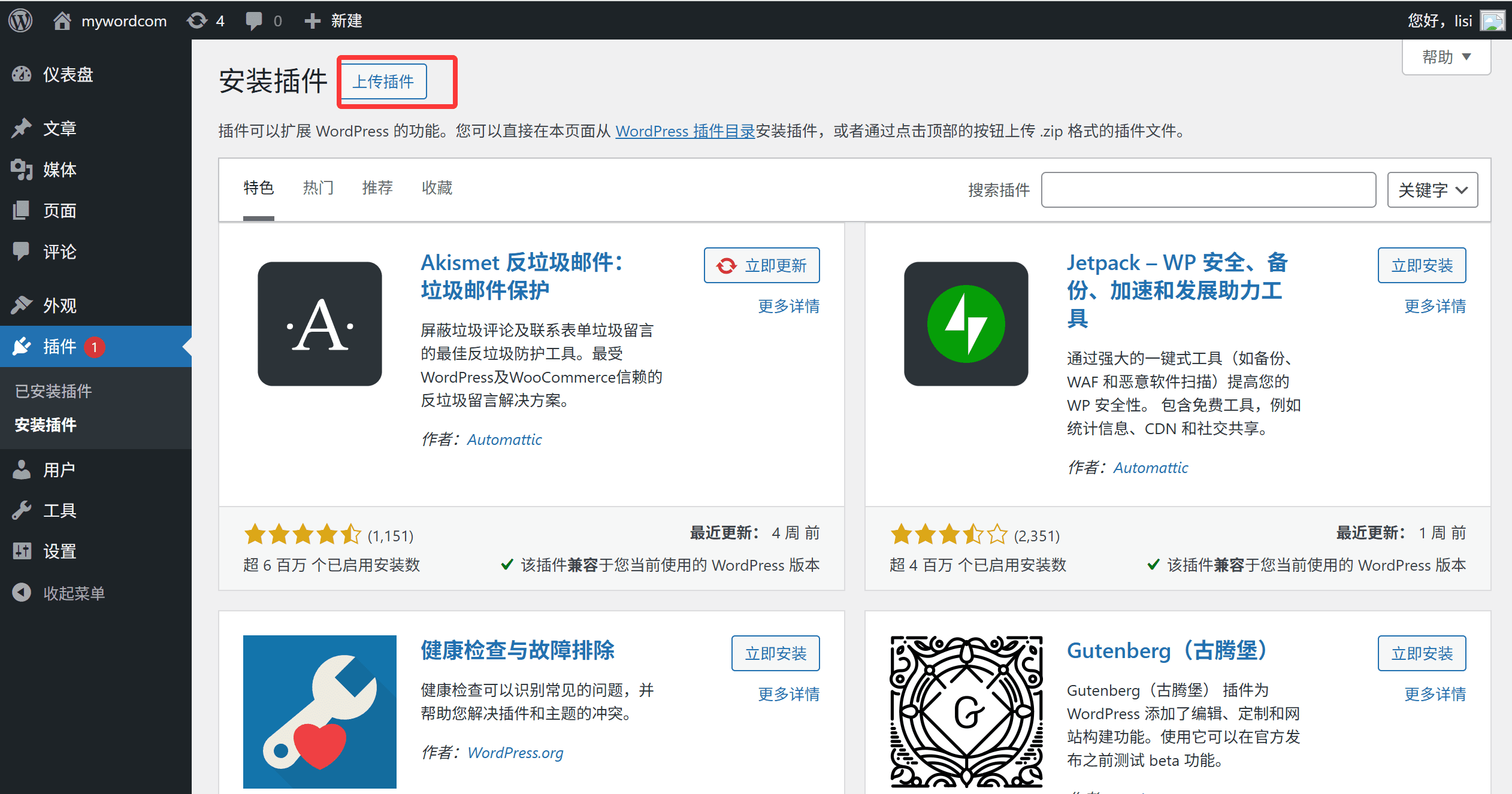Open 仪表盘 dashboard in the sidebar
1512x794 pixels.
coord(68,74)
